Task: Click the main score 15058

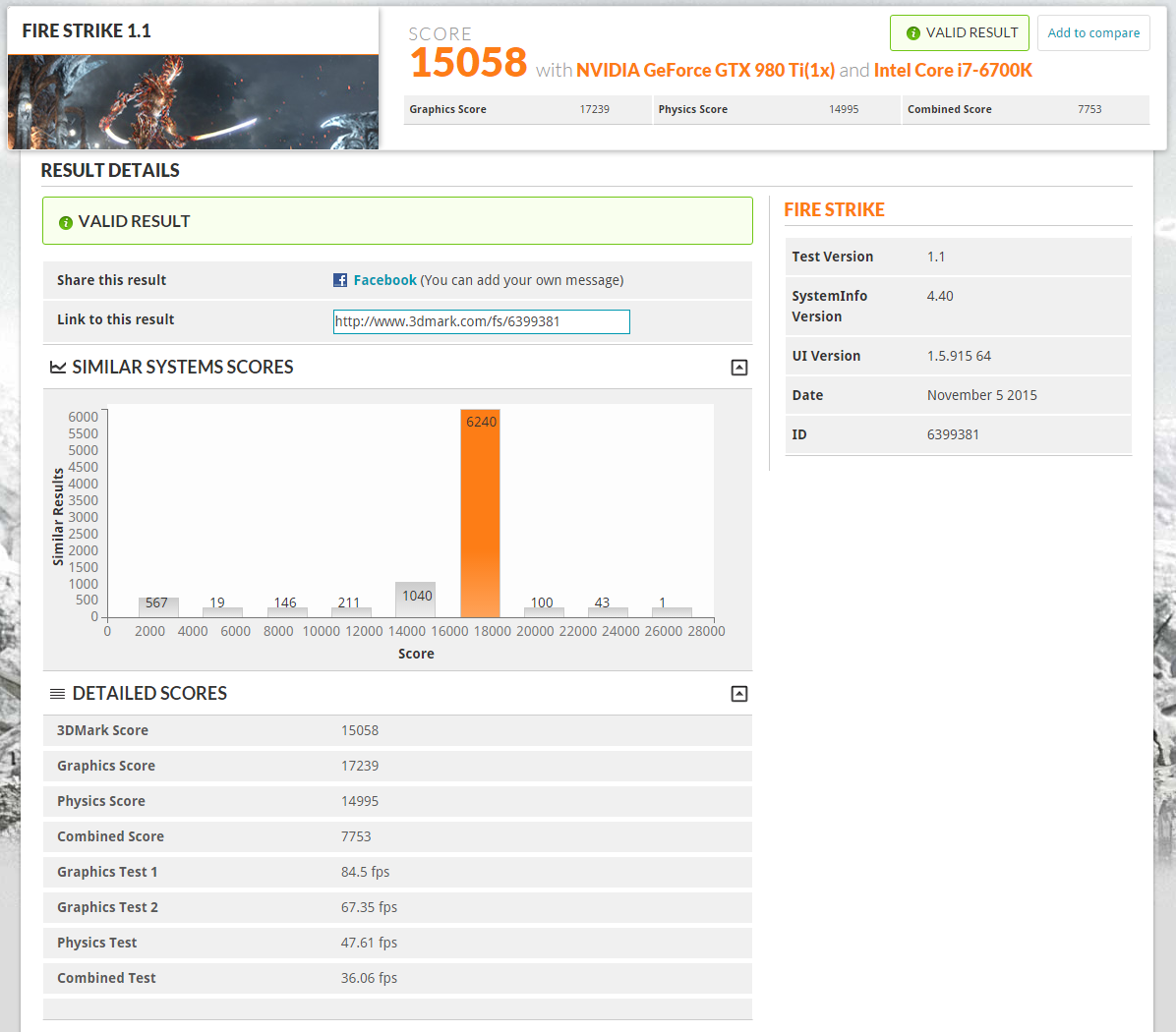Action: [x=468, y=62]
